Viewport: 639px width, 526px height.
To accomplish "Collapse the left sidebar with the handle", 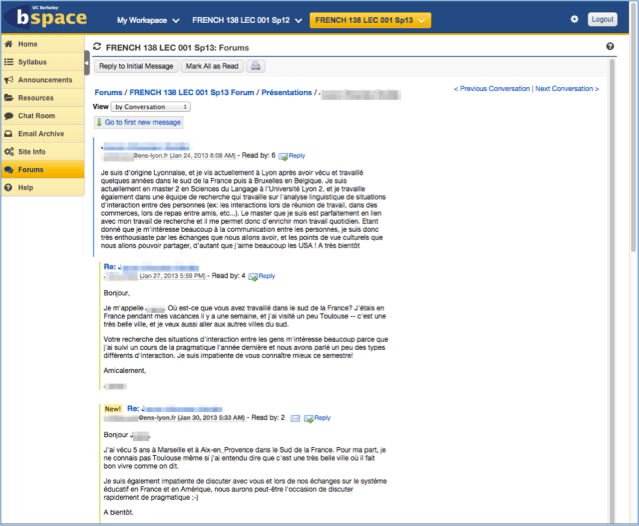I will (87, 63).
